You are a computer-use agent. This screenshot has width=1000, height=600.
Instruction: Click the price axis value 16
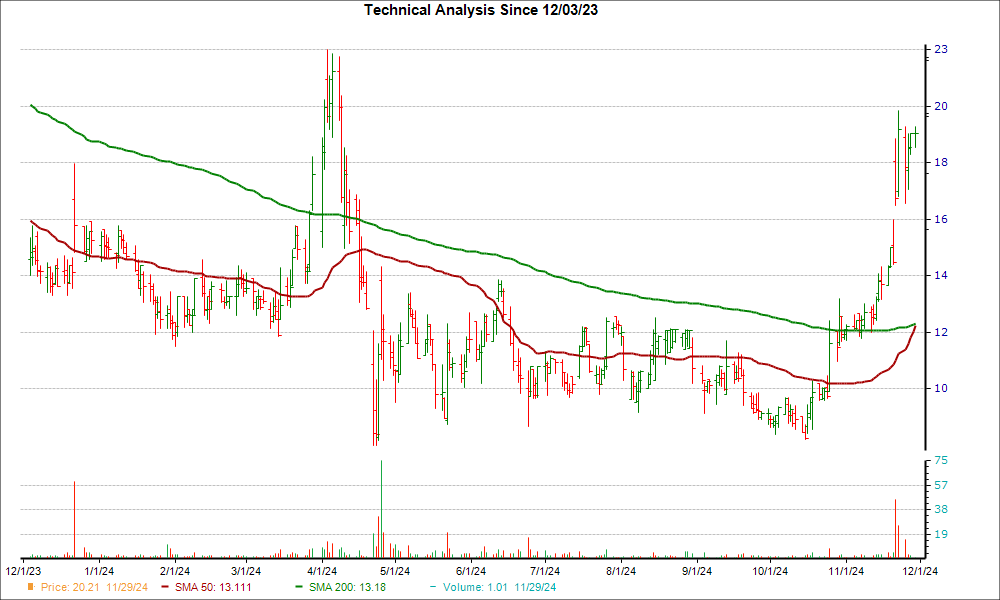tap(941, 219)
